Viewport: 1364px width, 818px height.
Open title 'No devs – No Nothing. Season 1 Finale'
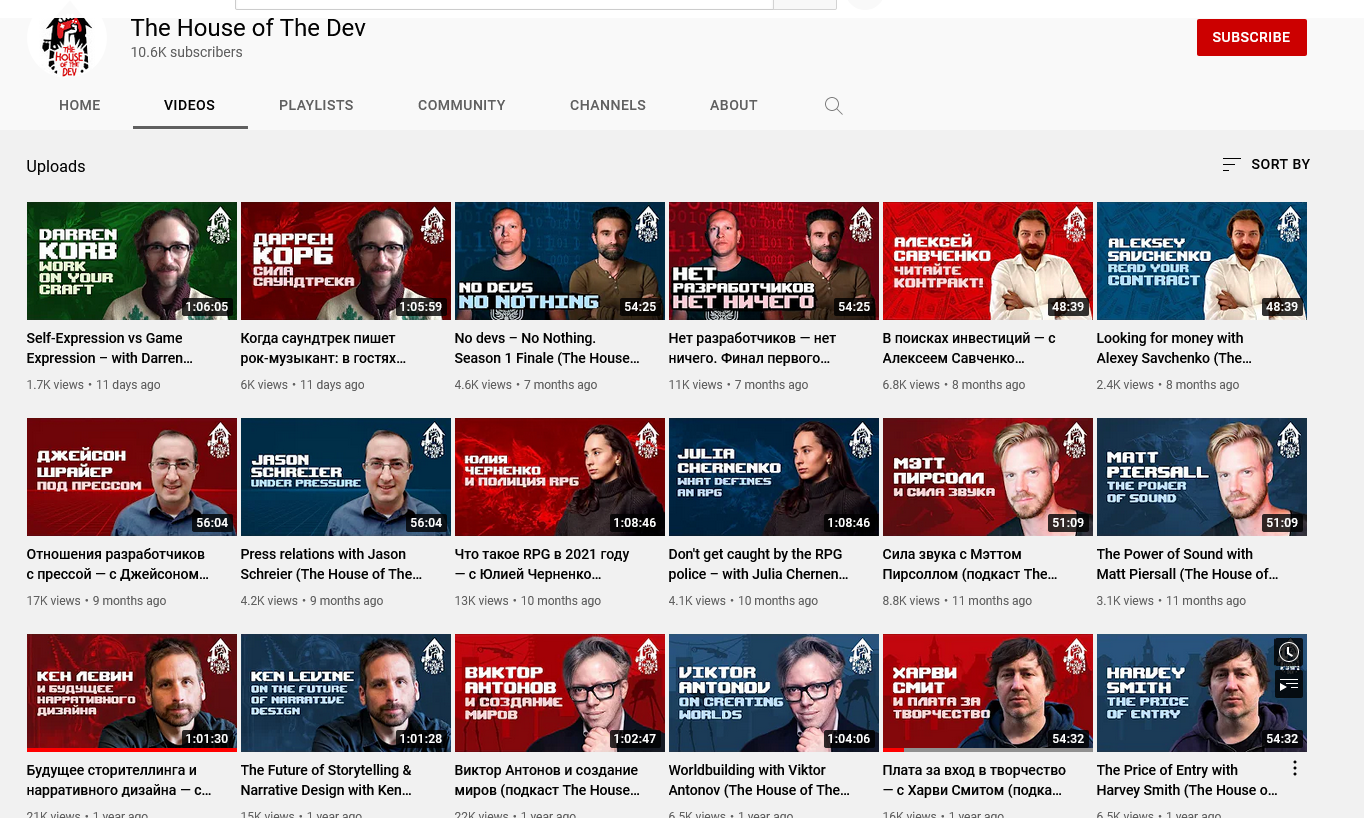[547, 348]
